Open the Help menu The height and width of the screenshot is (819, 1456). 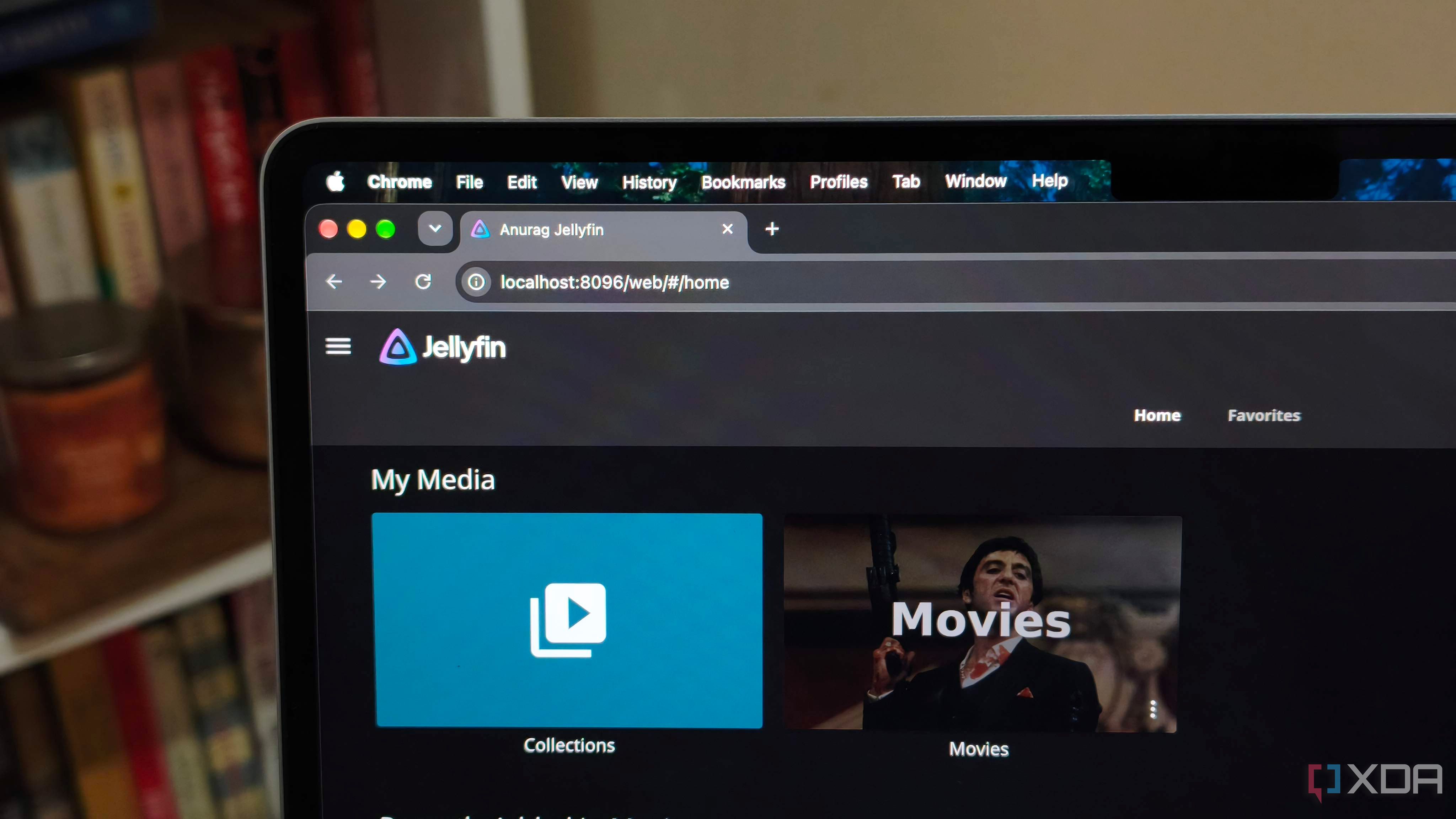coord(1050,180)
